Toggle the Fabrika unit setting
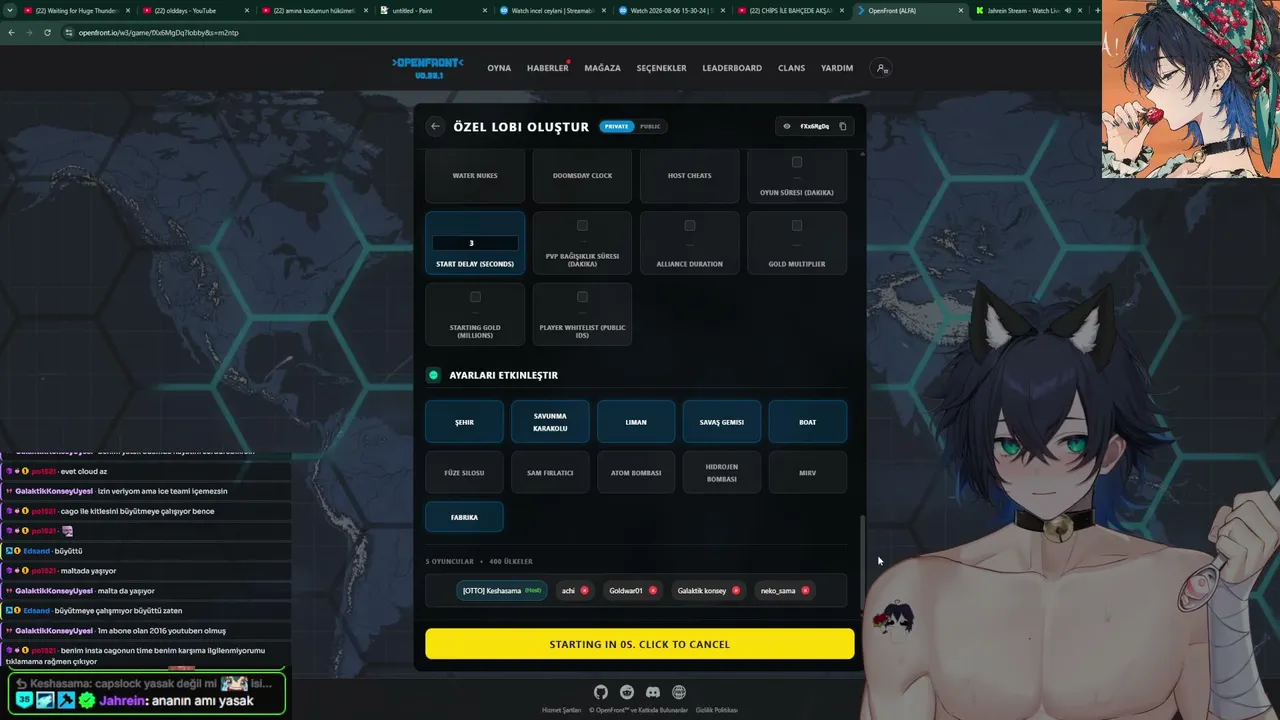The image size is (1280, 720). [465, 517]
